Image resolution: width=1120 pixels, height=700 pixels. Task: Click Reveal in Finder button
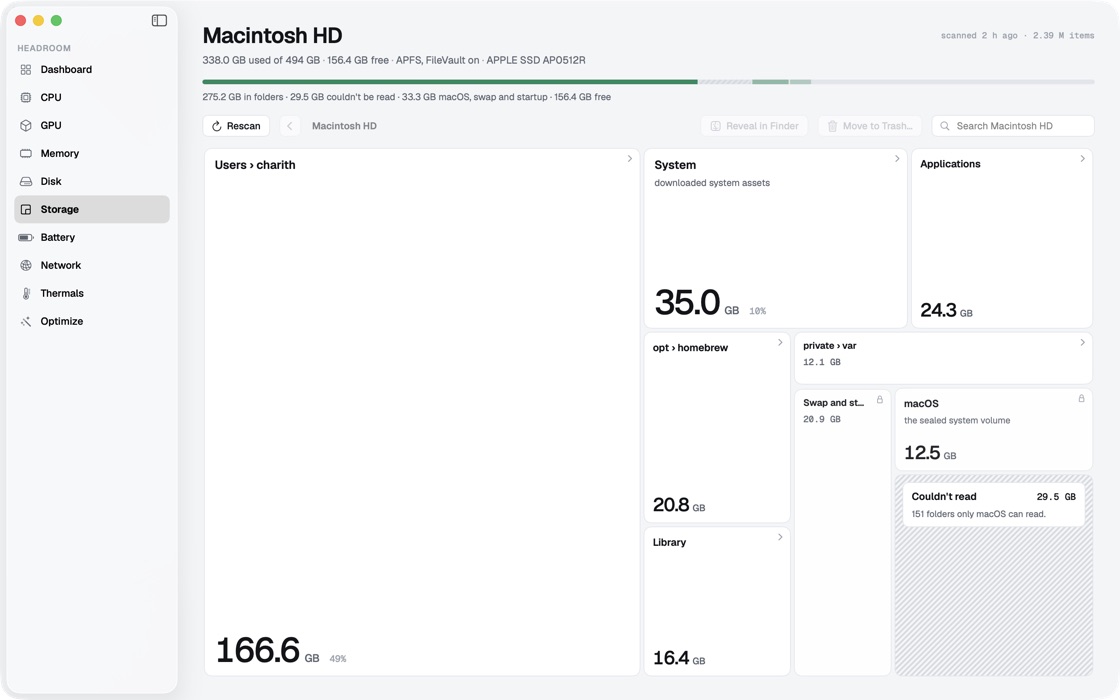tap(754, 126)
